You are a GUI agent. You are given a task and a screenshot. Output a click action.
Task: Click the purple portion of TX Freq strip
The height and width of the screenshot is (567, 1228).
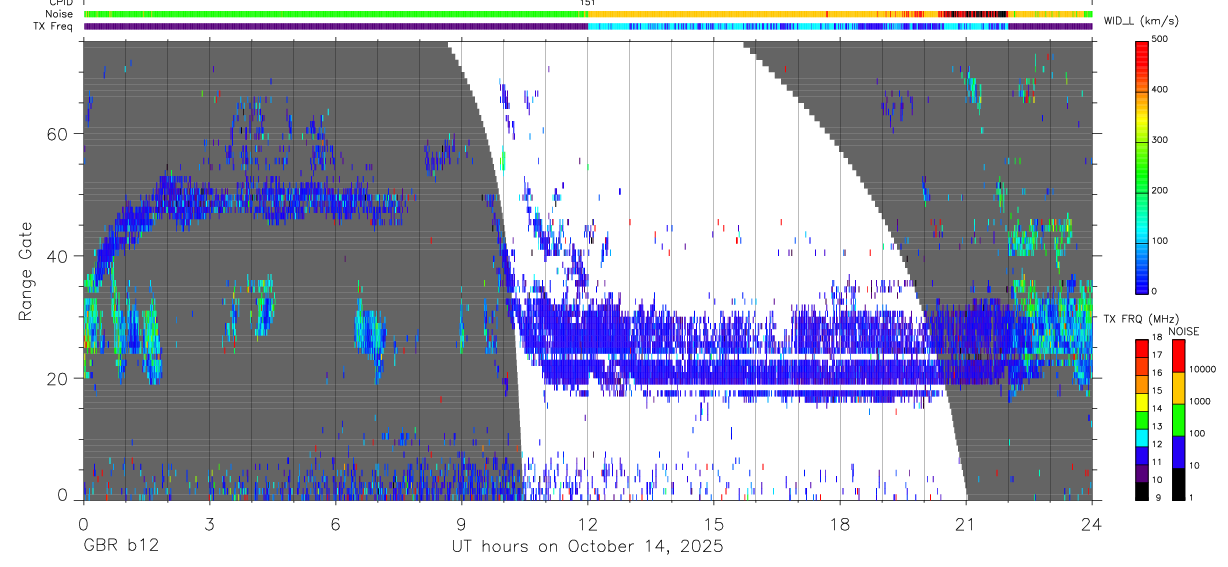point(335,26)
